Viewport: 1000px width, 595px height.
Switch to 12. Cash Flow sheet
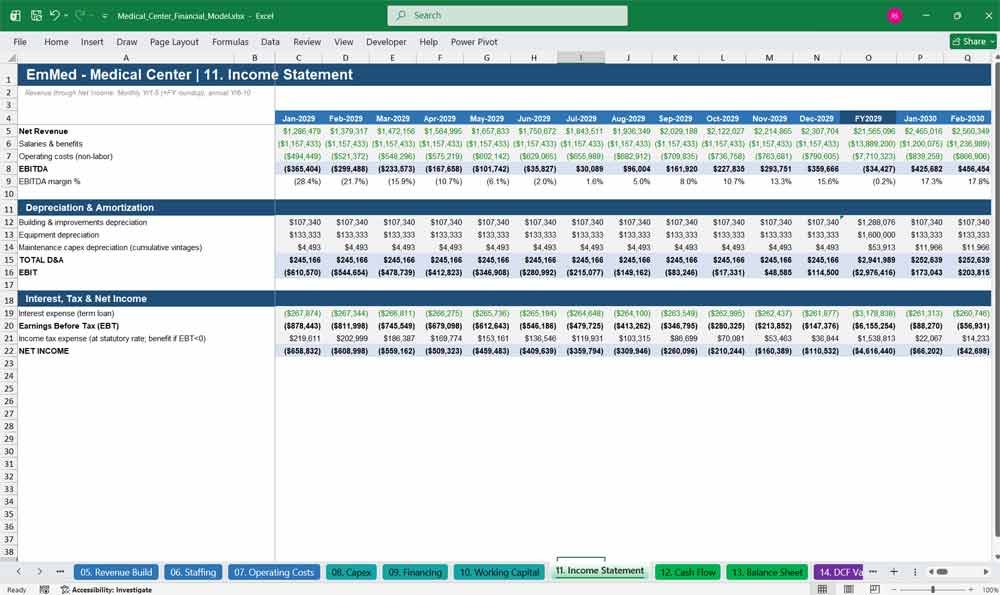[688, 572]
